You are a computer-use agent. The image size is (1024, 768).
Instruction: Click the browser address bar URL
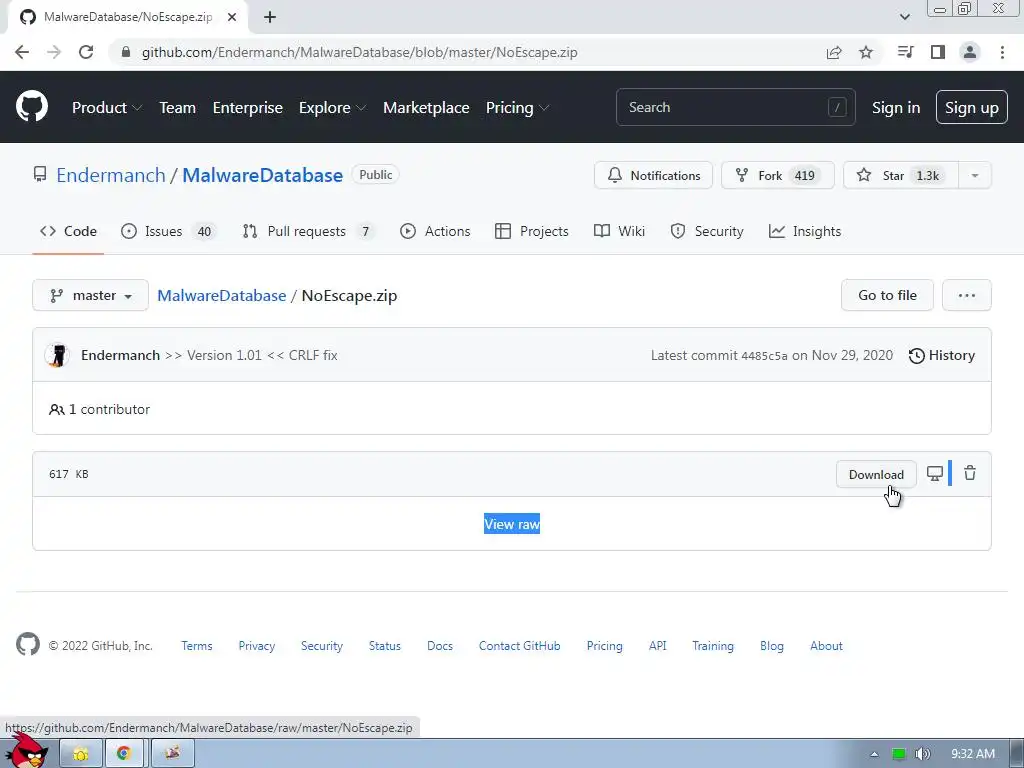[359, 52]
